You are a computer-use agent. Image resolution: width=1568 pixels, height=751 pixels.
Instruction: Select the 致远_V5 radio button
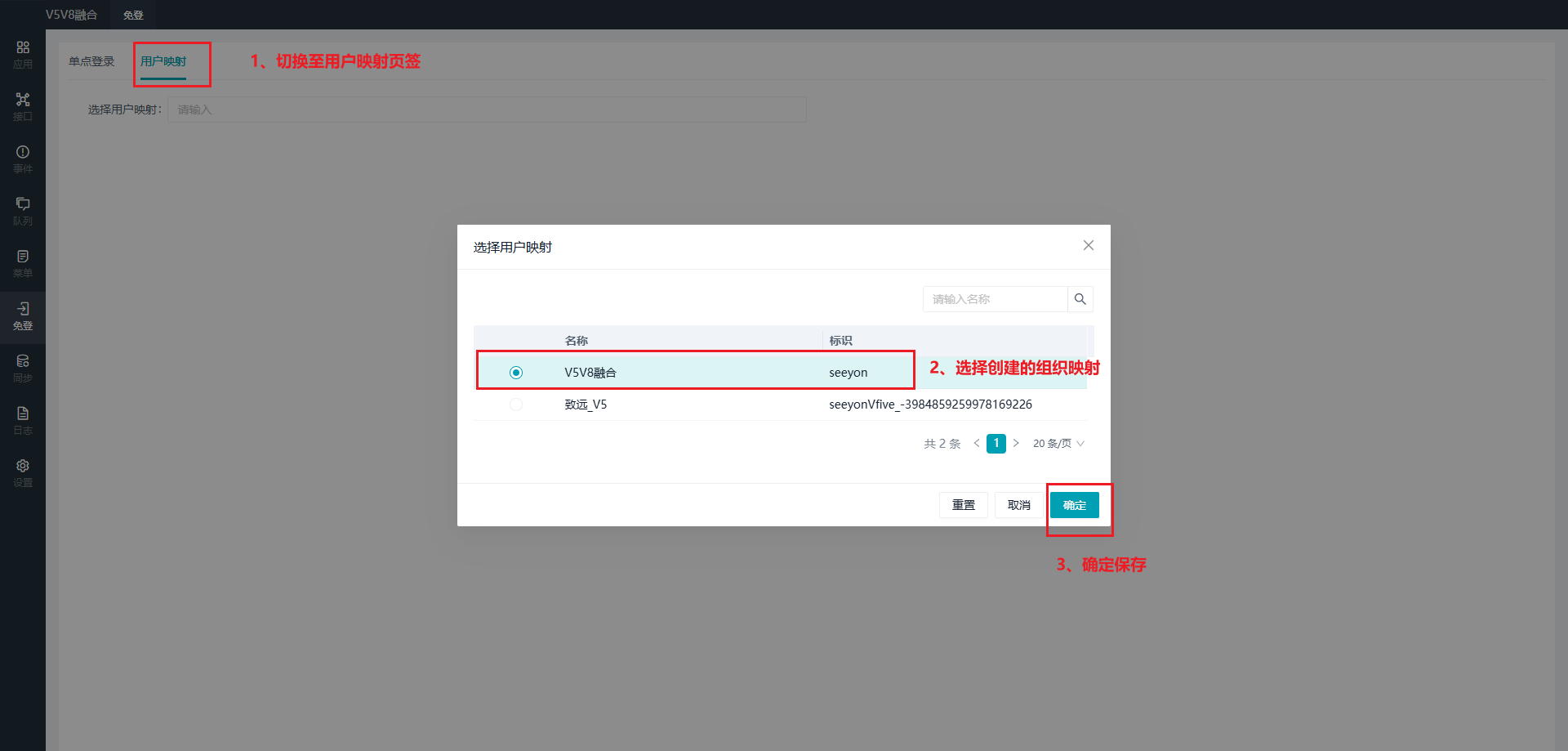516,405
